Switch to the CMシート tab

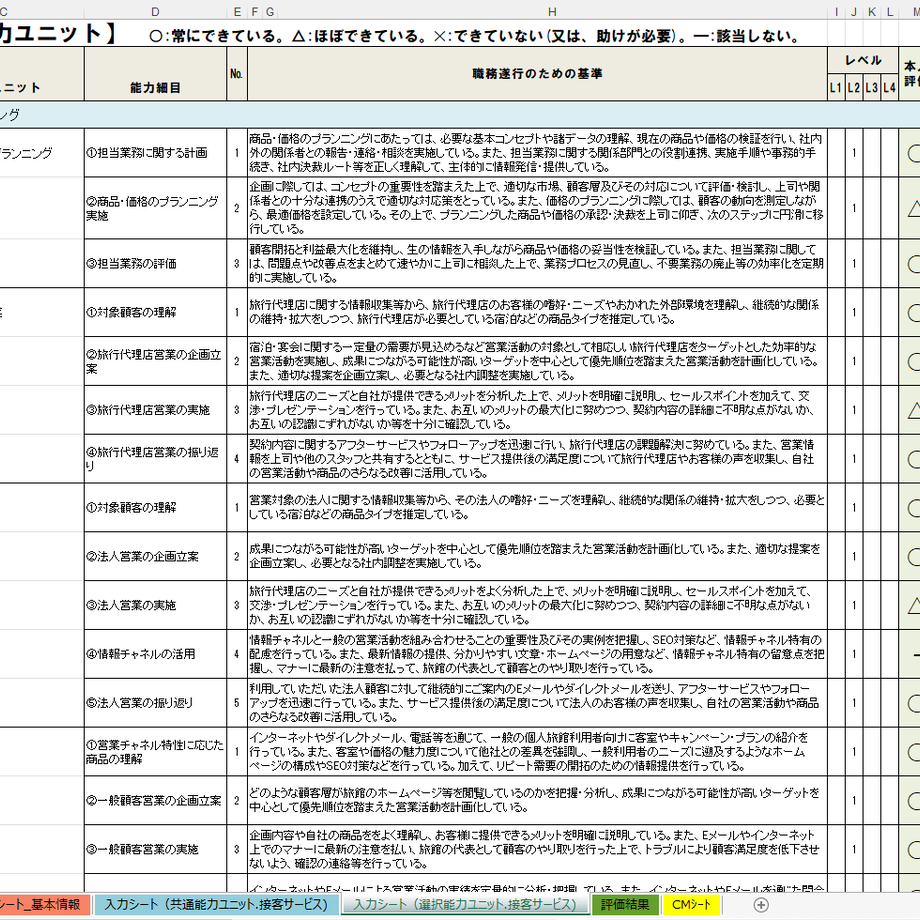point(691,905)
